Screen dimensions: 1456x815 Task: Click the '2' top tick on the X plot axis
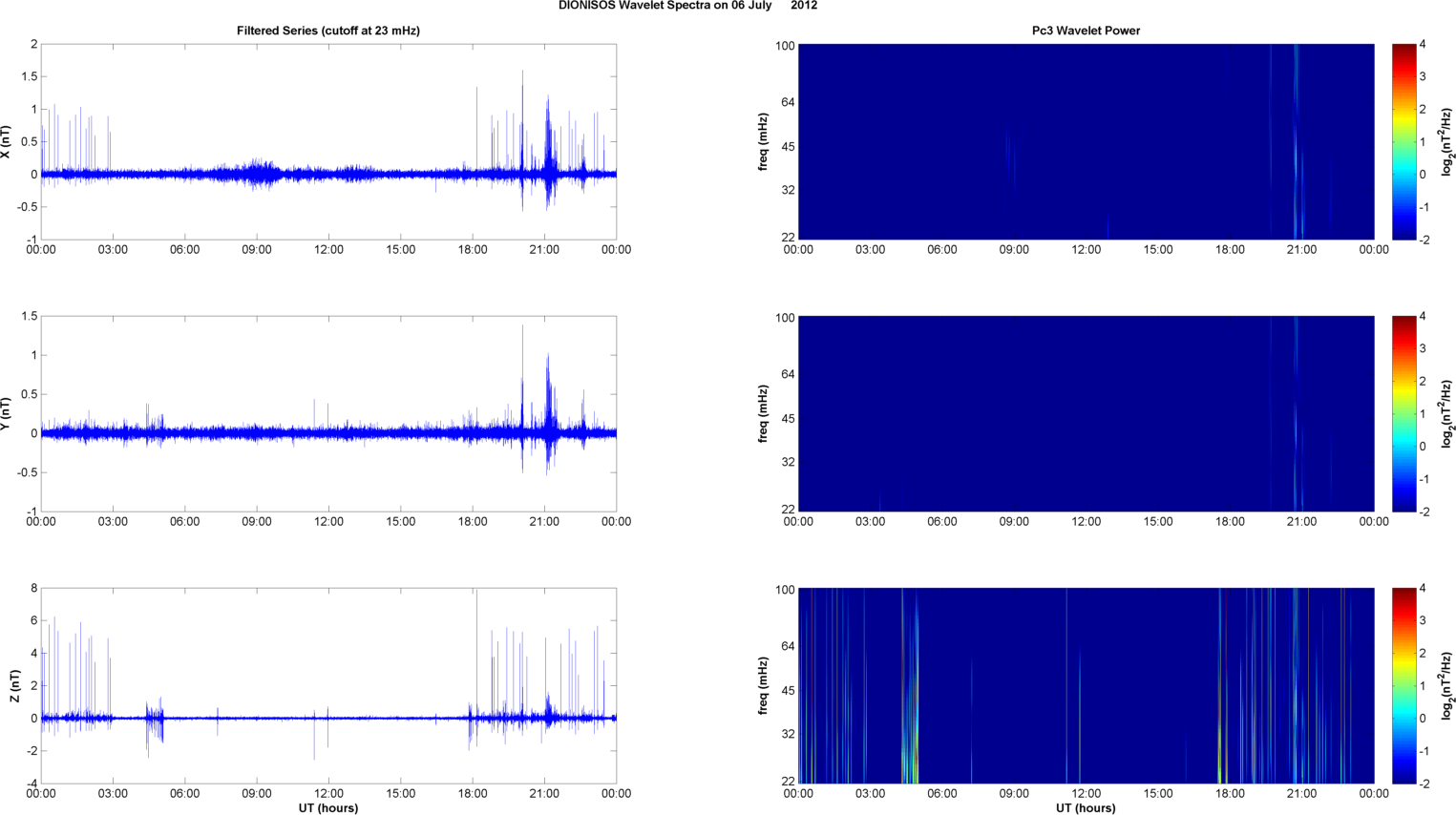33,45
